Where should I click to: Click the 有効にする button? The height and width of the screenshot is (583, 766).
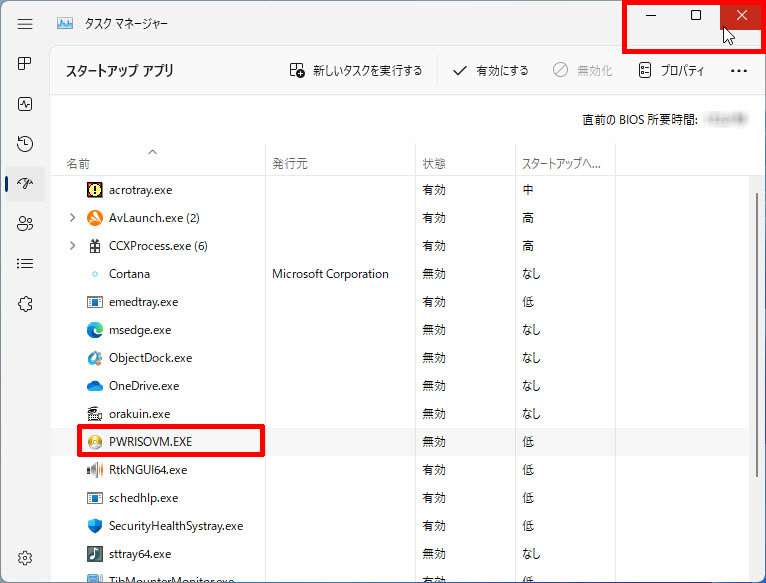click(491, 71)
